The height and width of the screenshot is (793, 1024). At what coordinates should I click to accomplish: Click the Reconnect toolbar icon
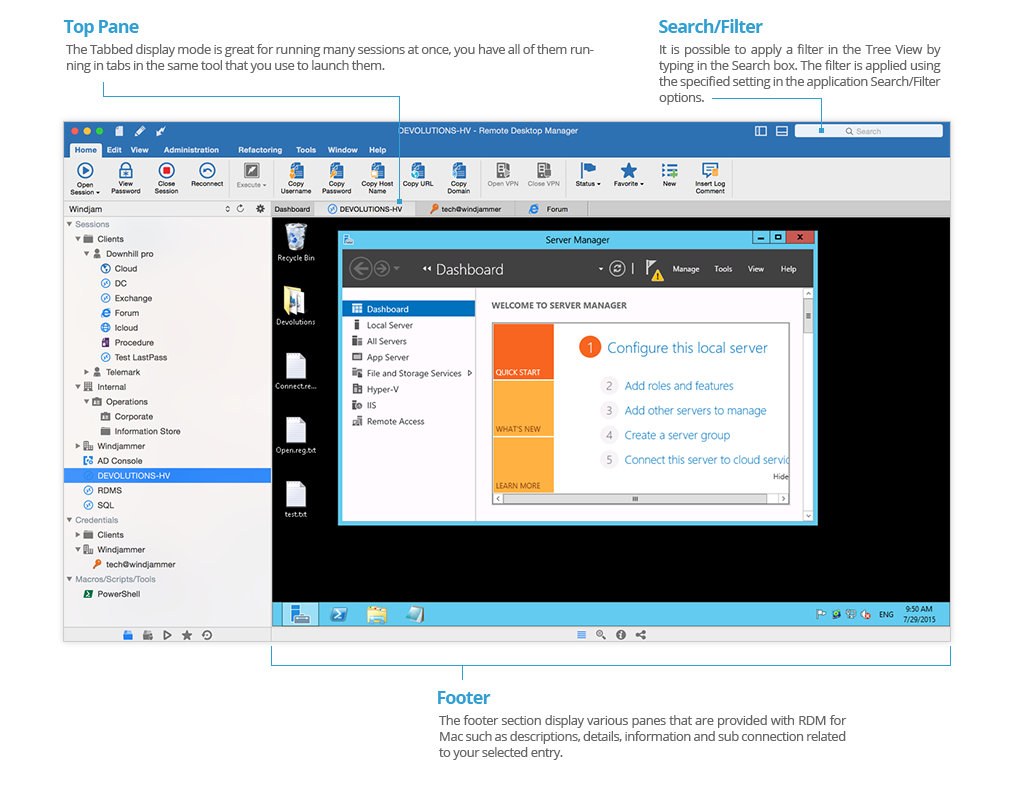207,170
